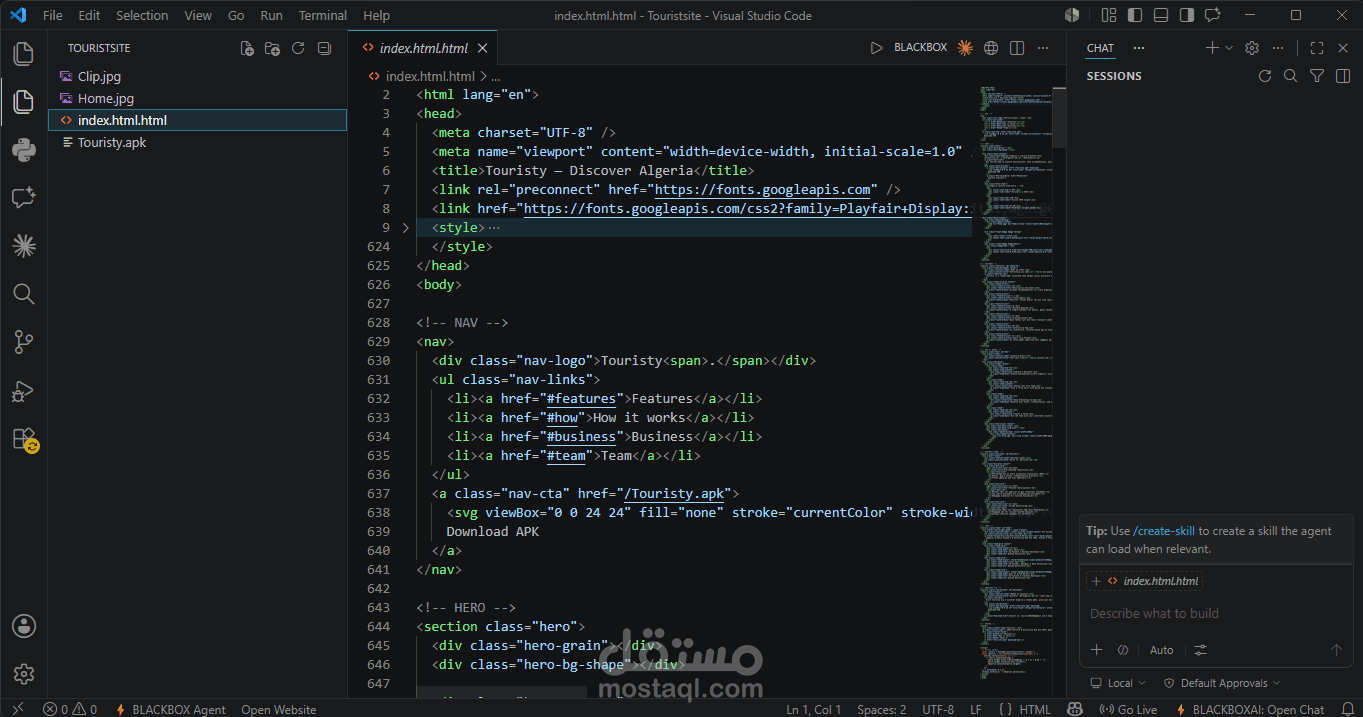The height and width of the screenshot is (717, 1363).
Task: Toggle the secondary side bar
Action: [1187, 15]
